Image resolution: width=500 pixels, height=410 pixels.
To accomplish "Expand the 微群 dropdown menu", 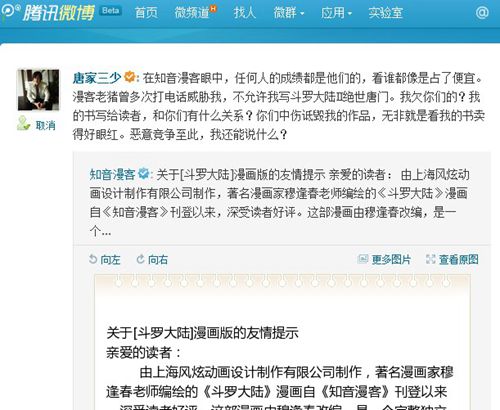I will pos(289,13).
